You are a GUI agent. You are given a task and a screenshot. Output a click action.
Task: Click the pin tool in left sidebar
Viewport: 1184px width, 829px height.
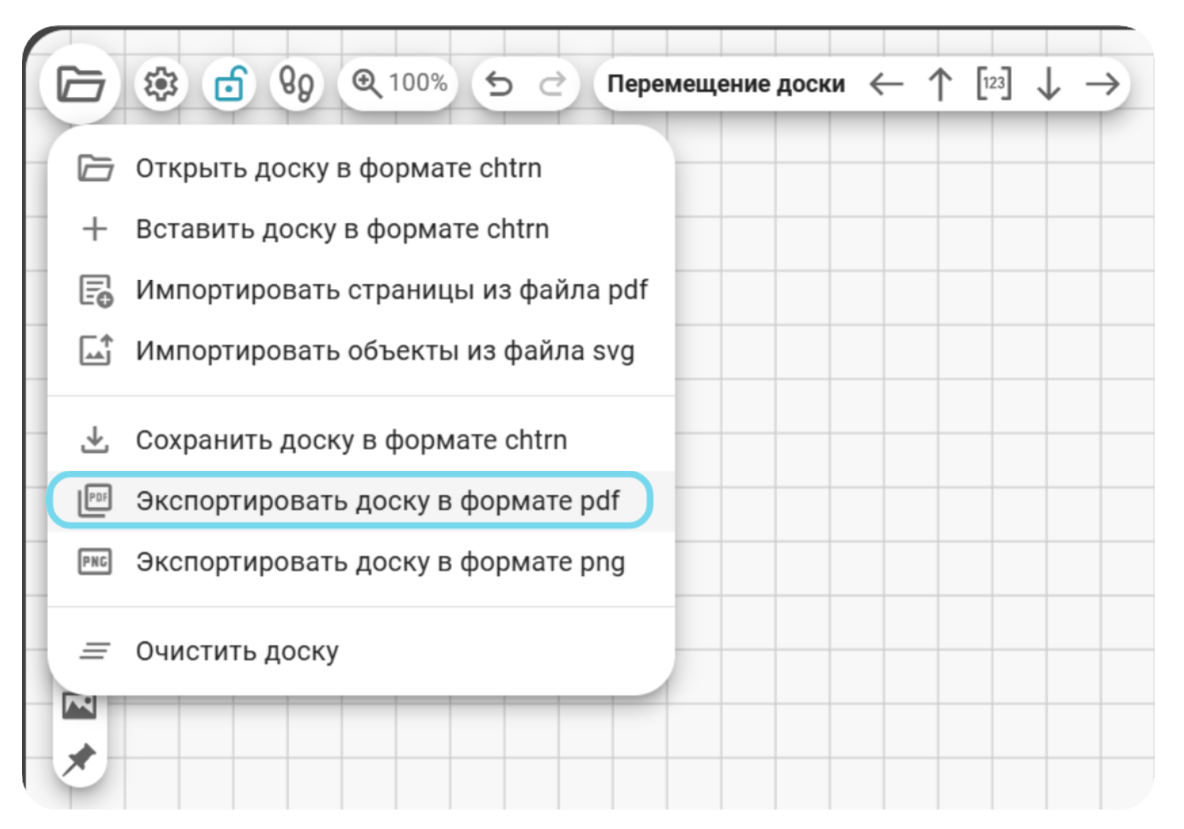coord(79,759)
